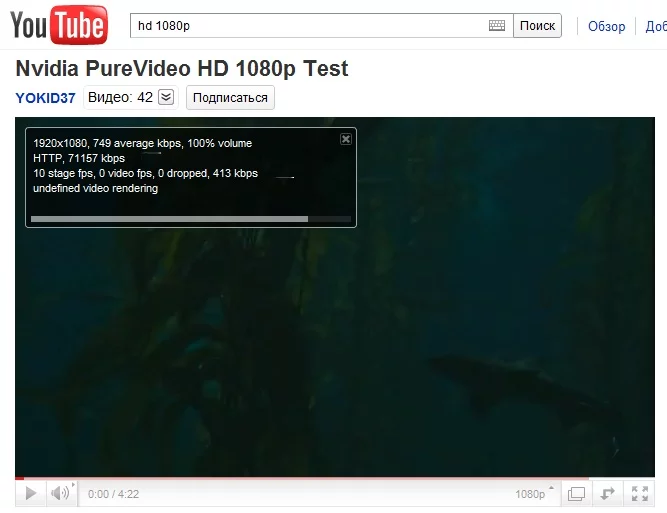Image resolution: width=667 pixels, height=513 pixels.
Task: Toggle the pop-out large player icon
Action: pyautogui.click(x=576, y=493)
